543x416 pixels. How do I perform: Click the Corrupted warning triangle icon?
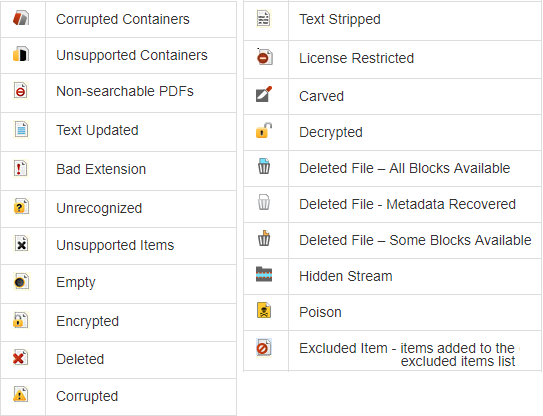(x=20, y=395)
